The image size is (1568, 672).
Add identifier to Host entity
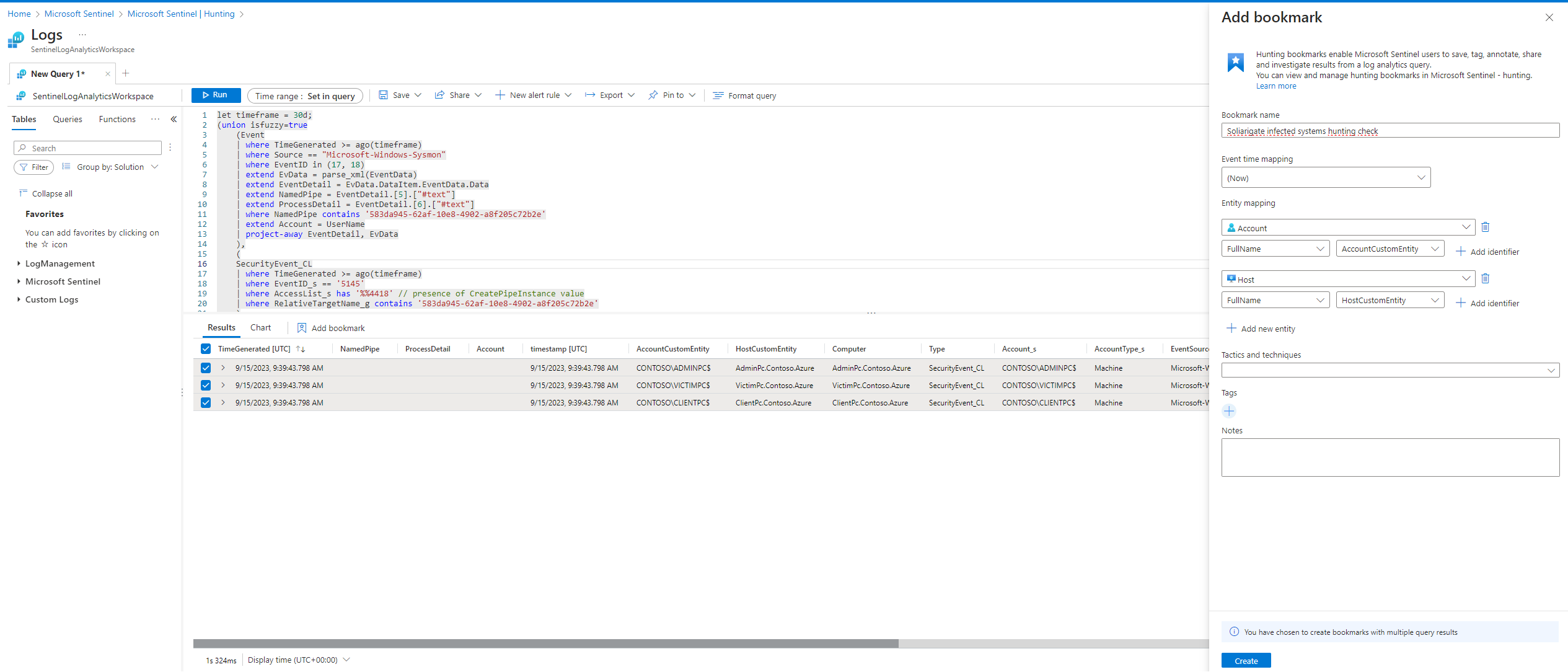[1487, 303]
